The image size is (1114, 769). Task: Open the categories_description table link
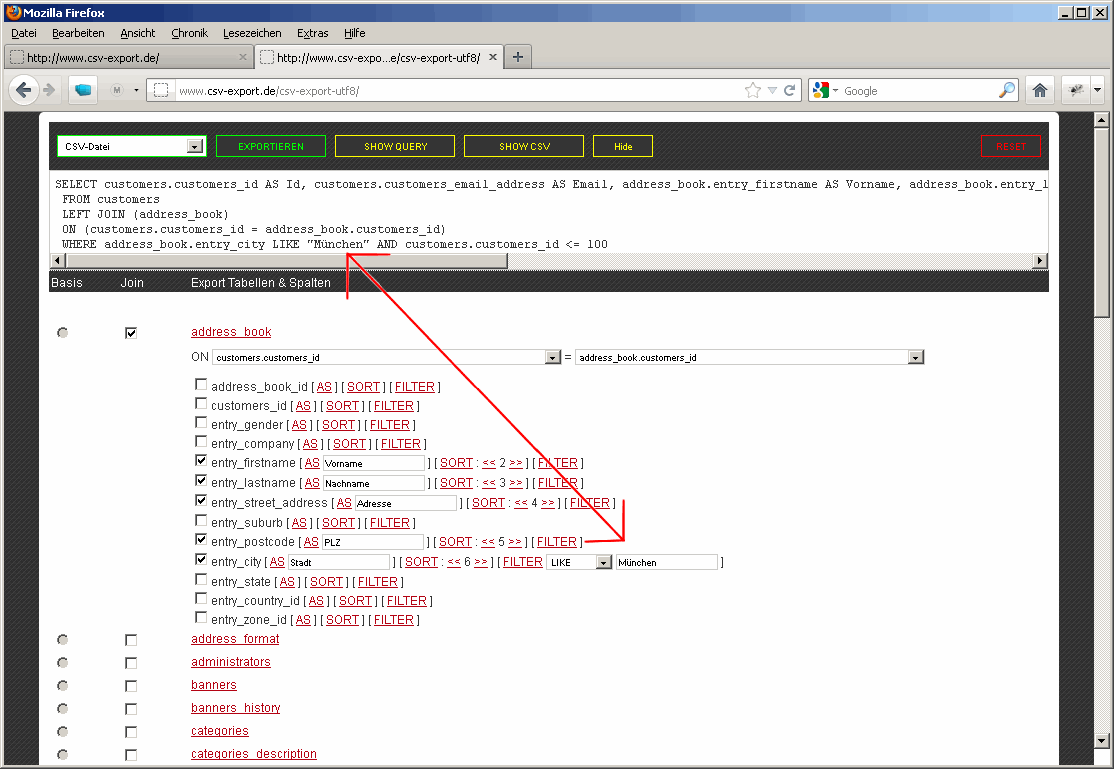pos(254,753)
